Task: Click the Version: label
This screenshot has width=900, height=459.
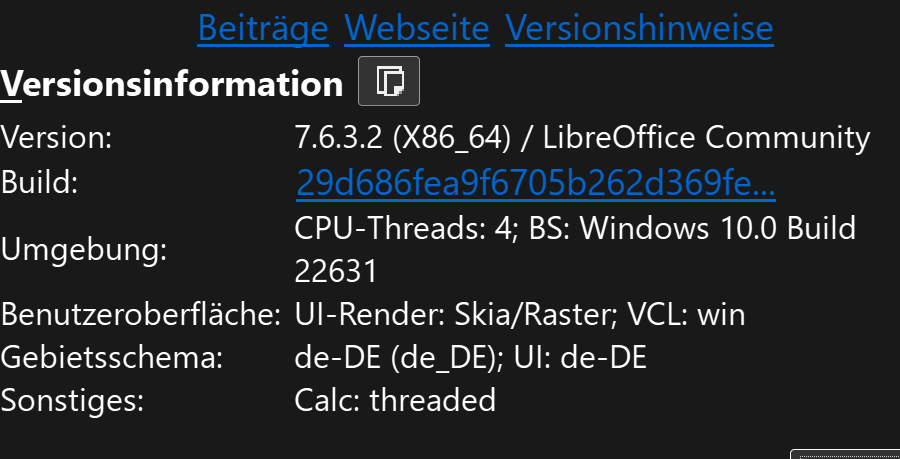Action: (x=56, y=138)
